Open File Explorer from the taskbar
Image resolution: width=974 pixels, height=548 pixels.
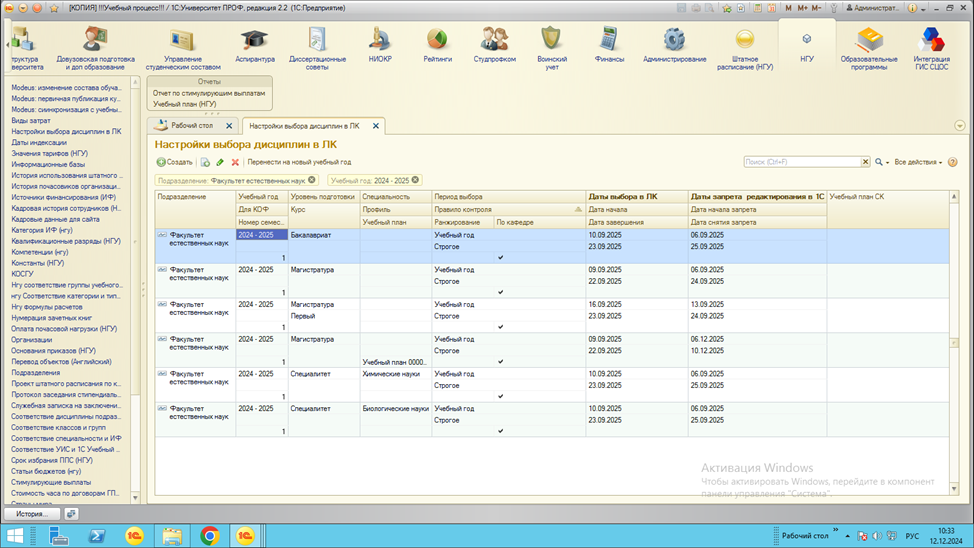tap(172, 536)
